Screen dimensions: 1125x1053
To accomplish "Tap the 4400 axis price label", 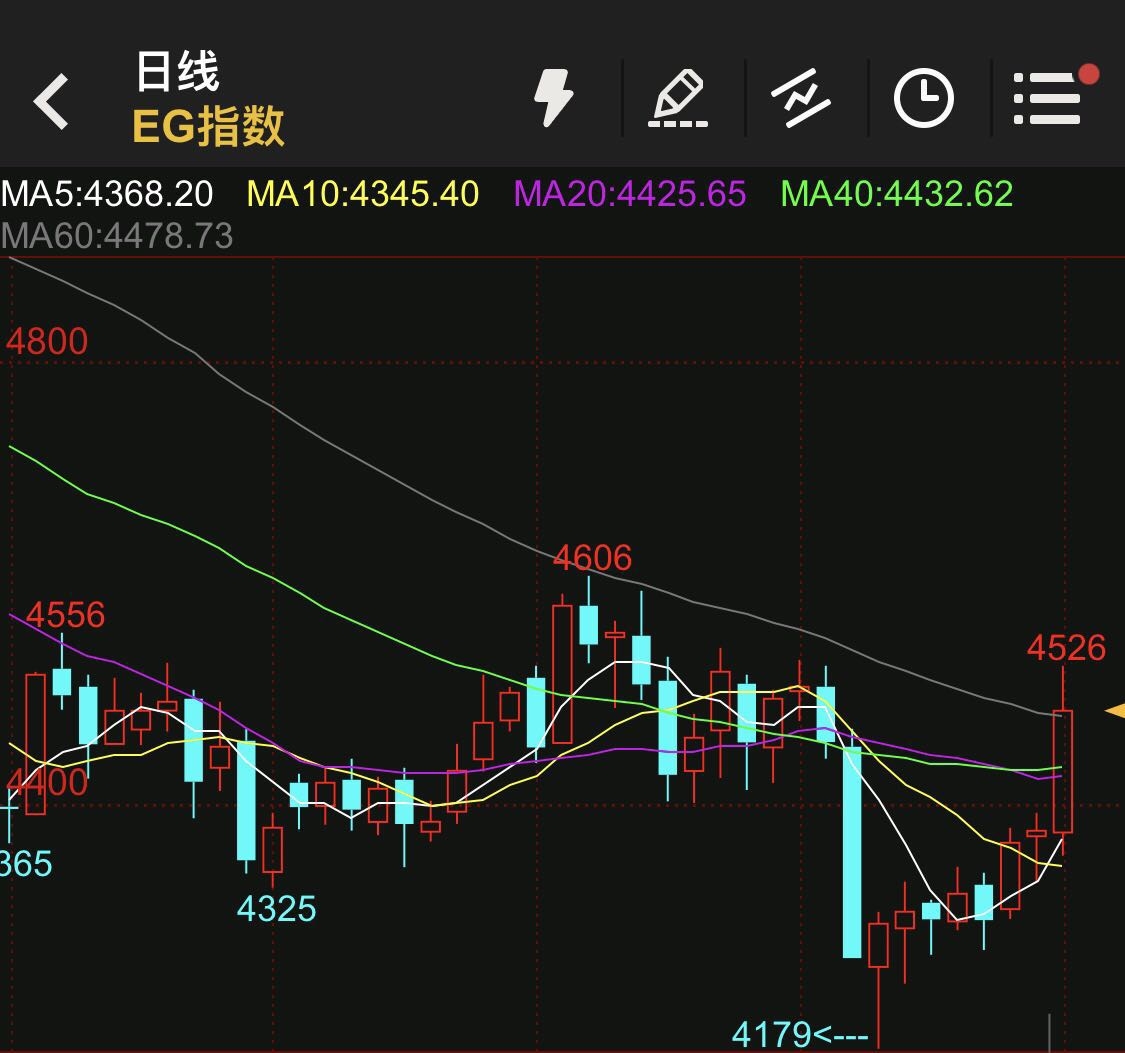I will point(47,782).
